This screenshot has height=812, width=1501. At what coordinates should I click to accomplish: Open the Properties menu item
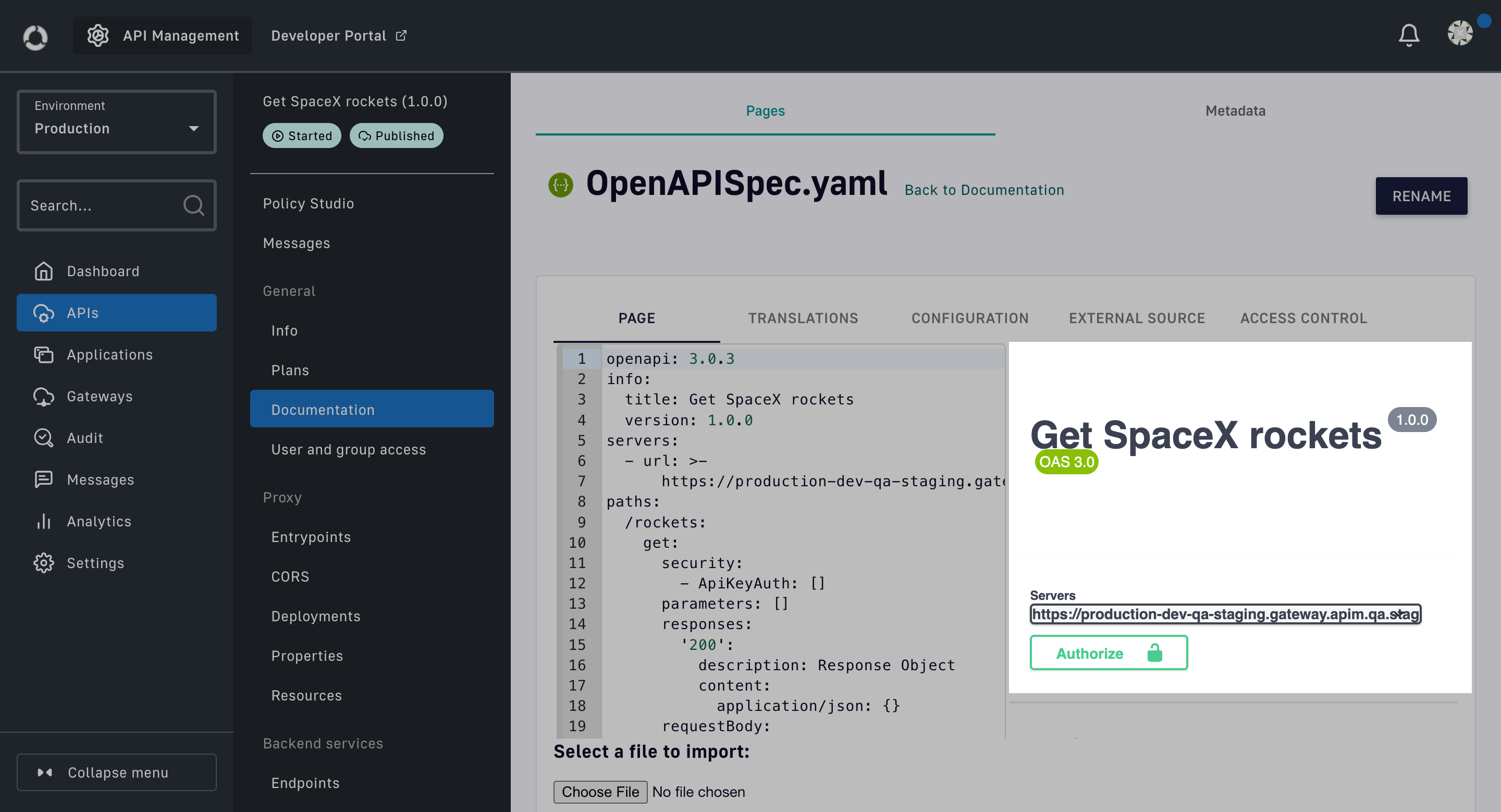coord(372,655)
